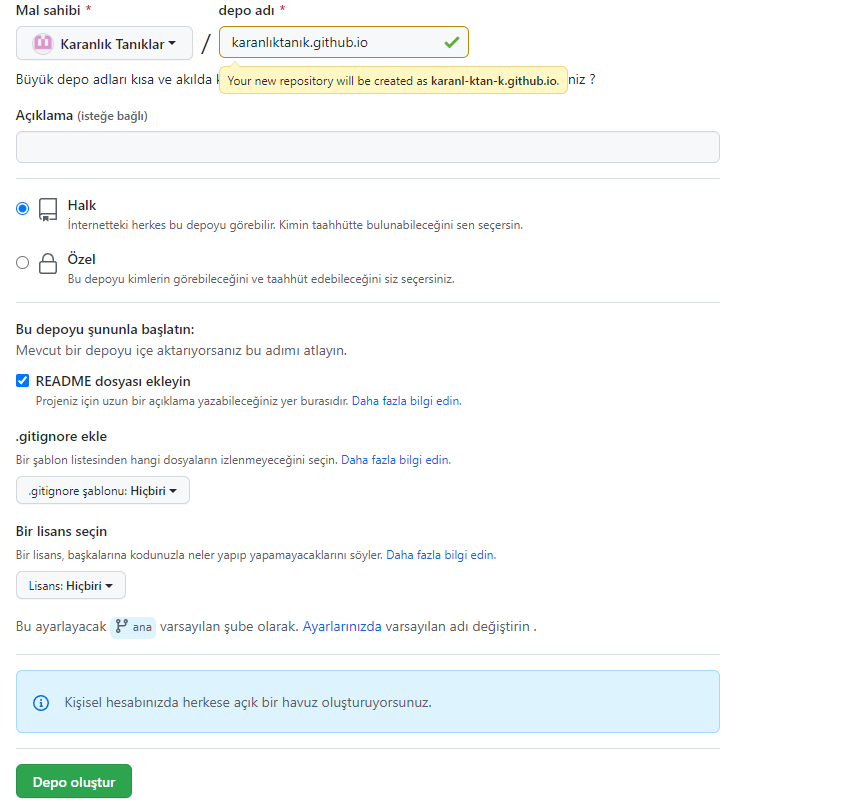
Task: Click the green checkmark in name field
Action: pos(452,42)
